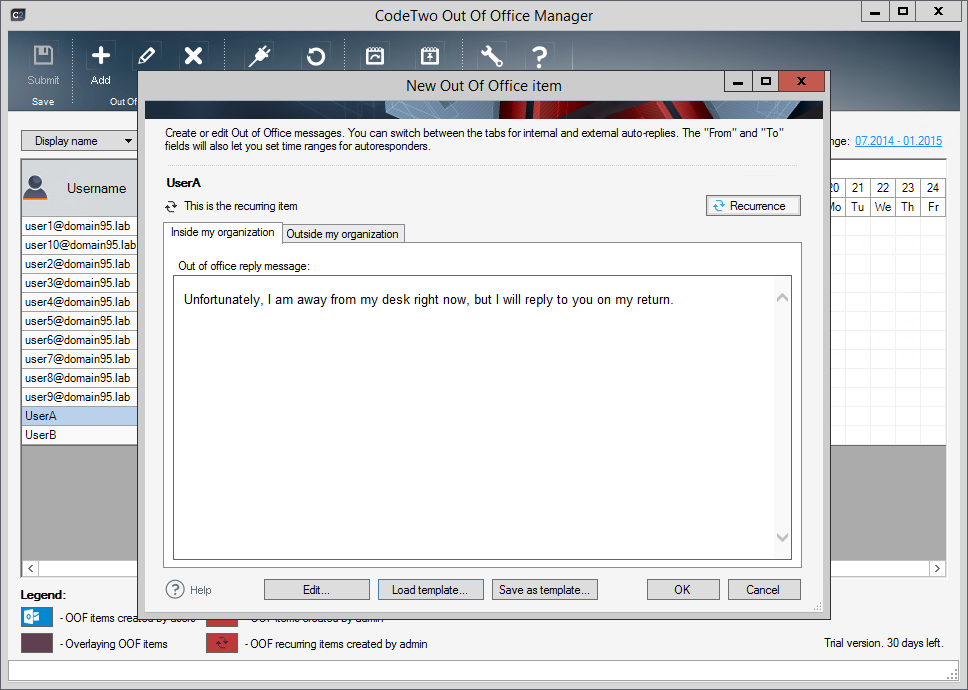Select user5@domain95.lab row
Image resolution: width=968 pixels, height=690 pixels.
tap(80, 321)
